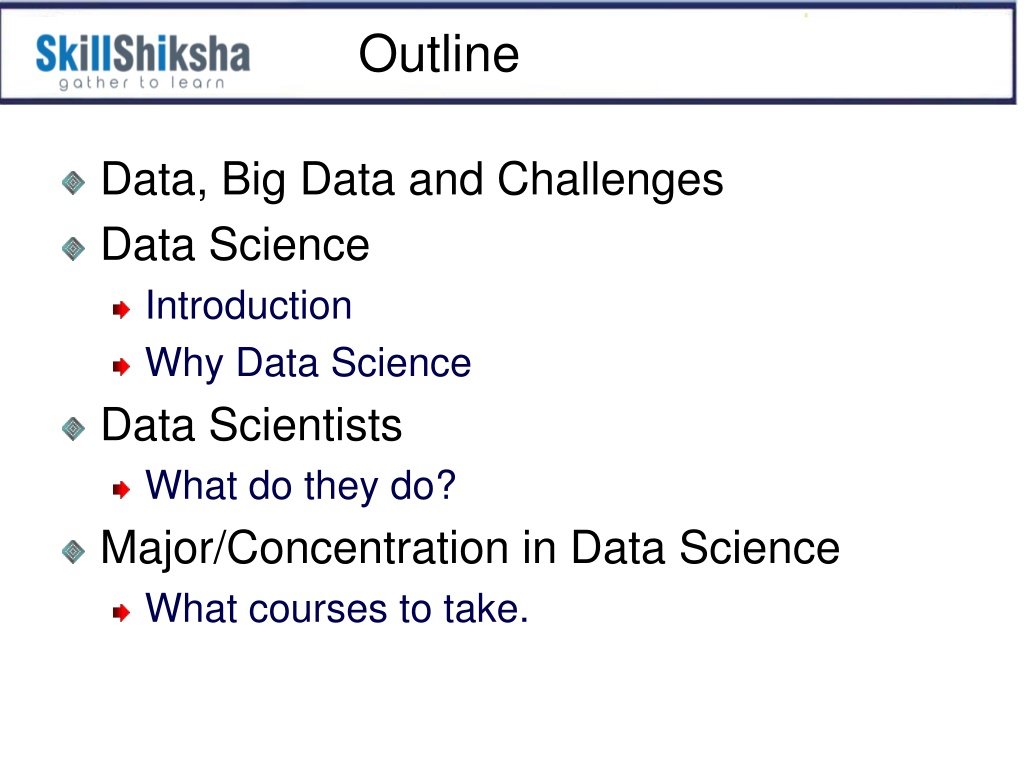The height and width of the screenshot is (768, 1024).
Task: Click the Data Science heading
Action: pyautogui.click(x=235, y=245)
